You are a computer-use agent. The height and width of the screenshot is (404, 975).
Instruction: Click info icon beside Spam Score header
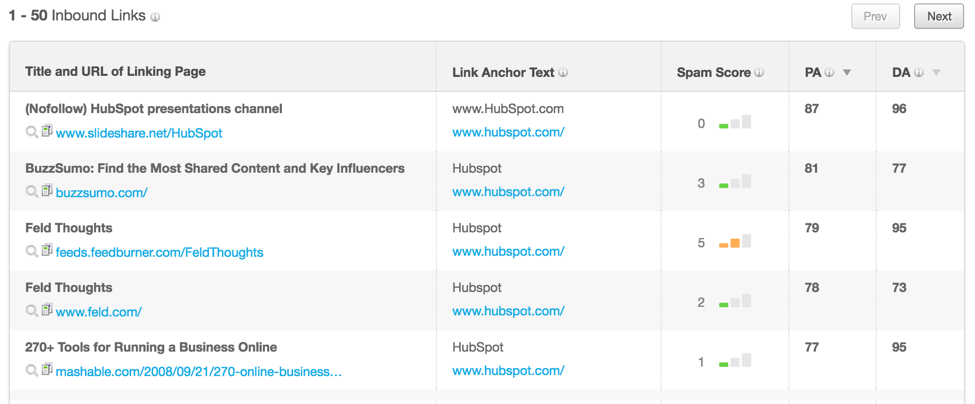[759, 73]
